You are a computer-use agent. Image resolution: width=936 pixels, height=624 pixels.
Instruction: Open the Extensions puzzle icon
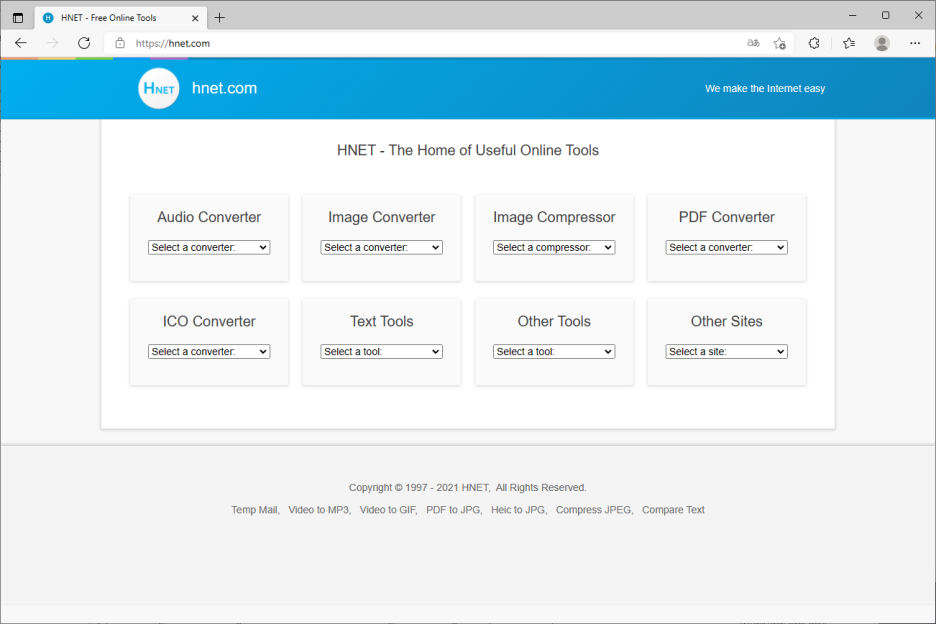[x=814, y=43]
